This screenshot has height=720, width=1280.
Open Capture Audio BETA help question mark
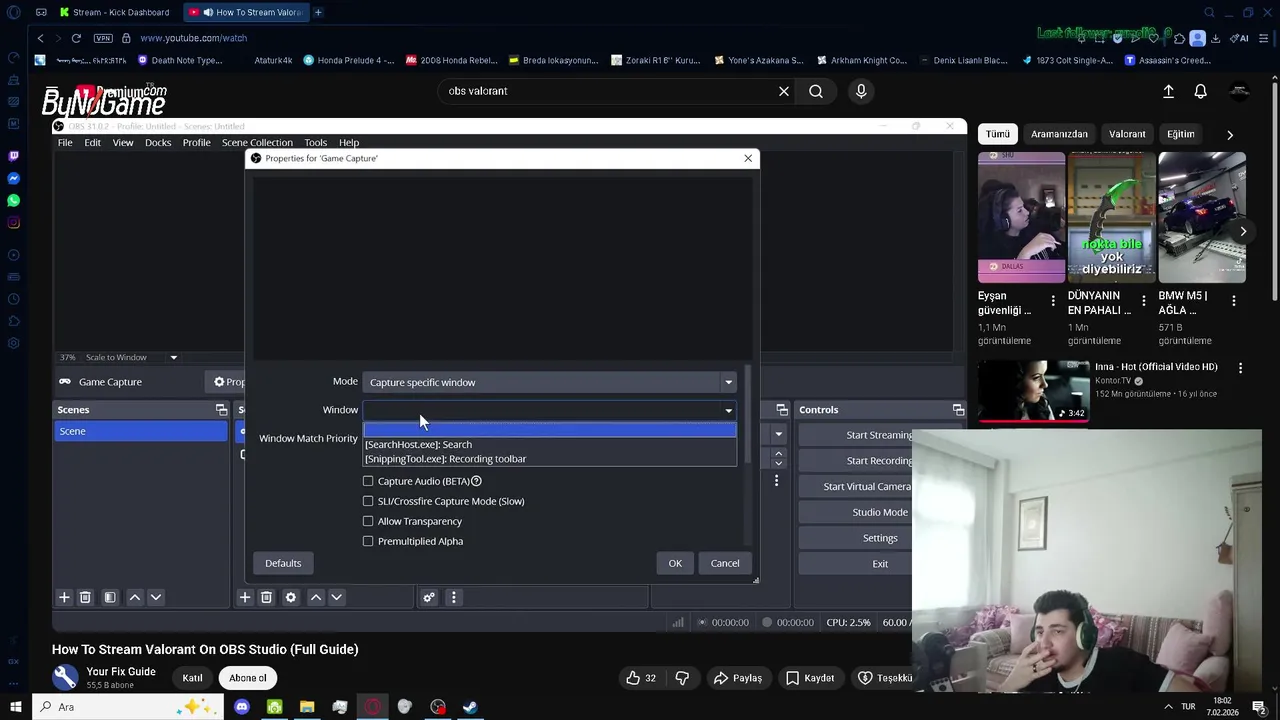point(476,481)
